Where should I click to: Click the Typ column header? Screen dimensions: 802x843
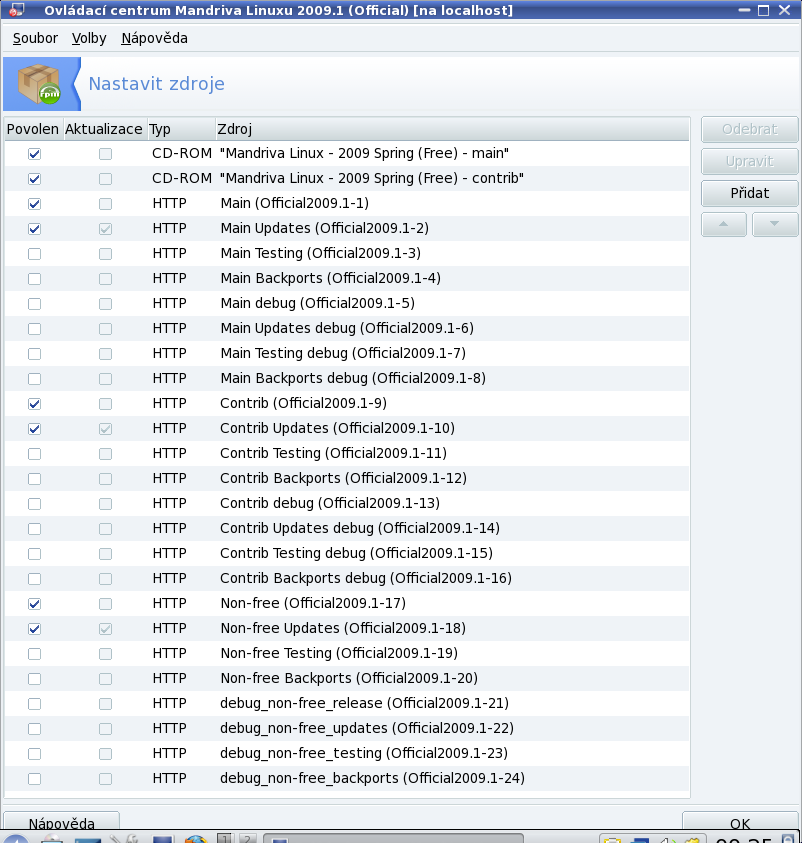tap(181, 129)
